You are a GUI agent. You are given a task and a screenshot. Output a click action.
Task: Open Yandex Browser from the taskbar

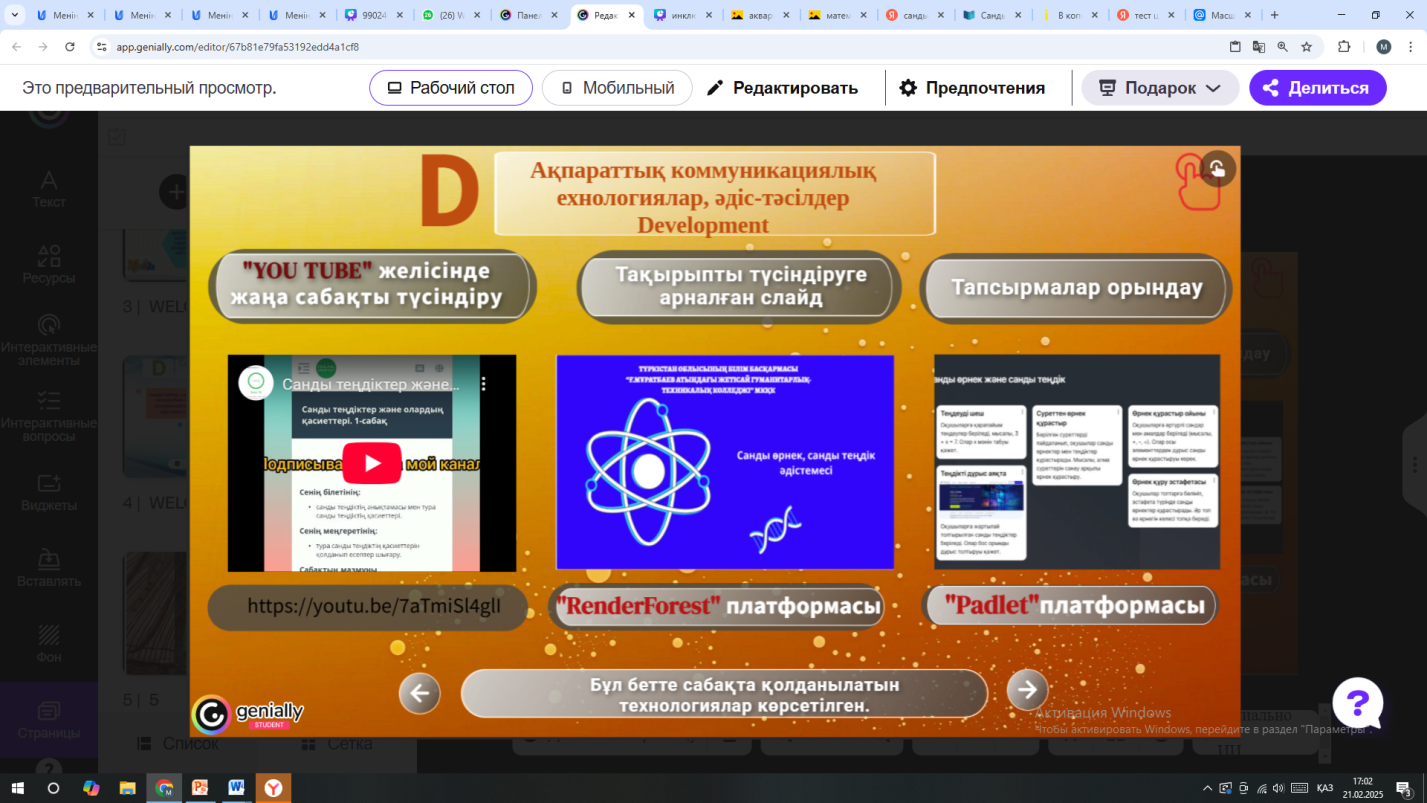tap(273, 788)
